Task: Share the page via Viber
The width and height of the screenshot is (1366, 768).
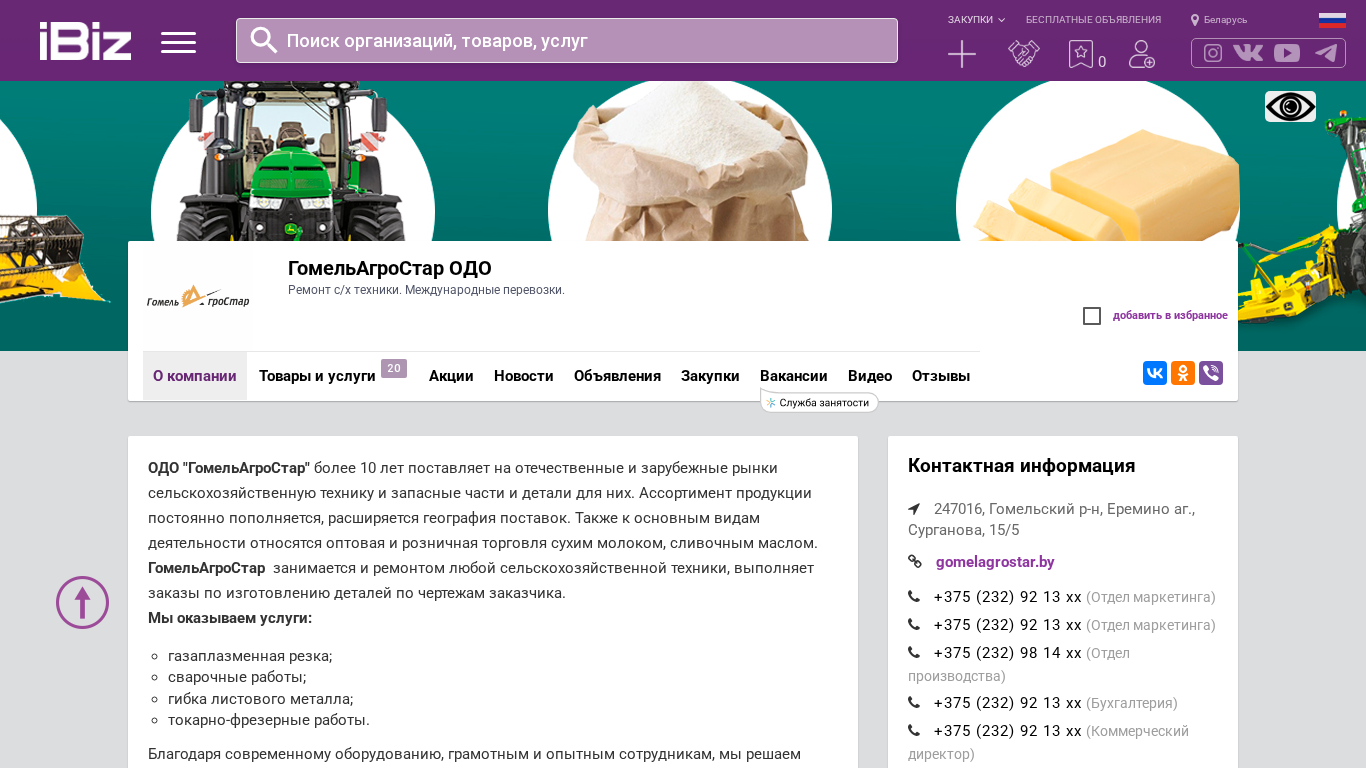Action: point(1211,373)
